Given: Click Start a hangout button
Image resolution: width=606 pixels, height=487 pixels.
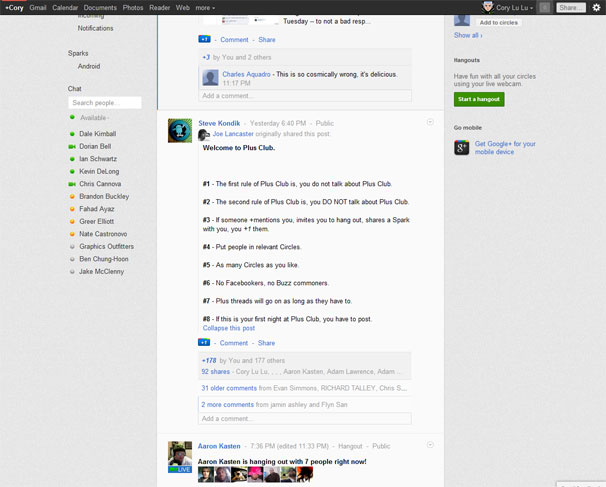Looking at the screenshot, I should tap(479, 99).
